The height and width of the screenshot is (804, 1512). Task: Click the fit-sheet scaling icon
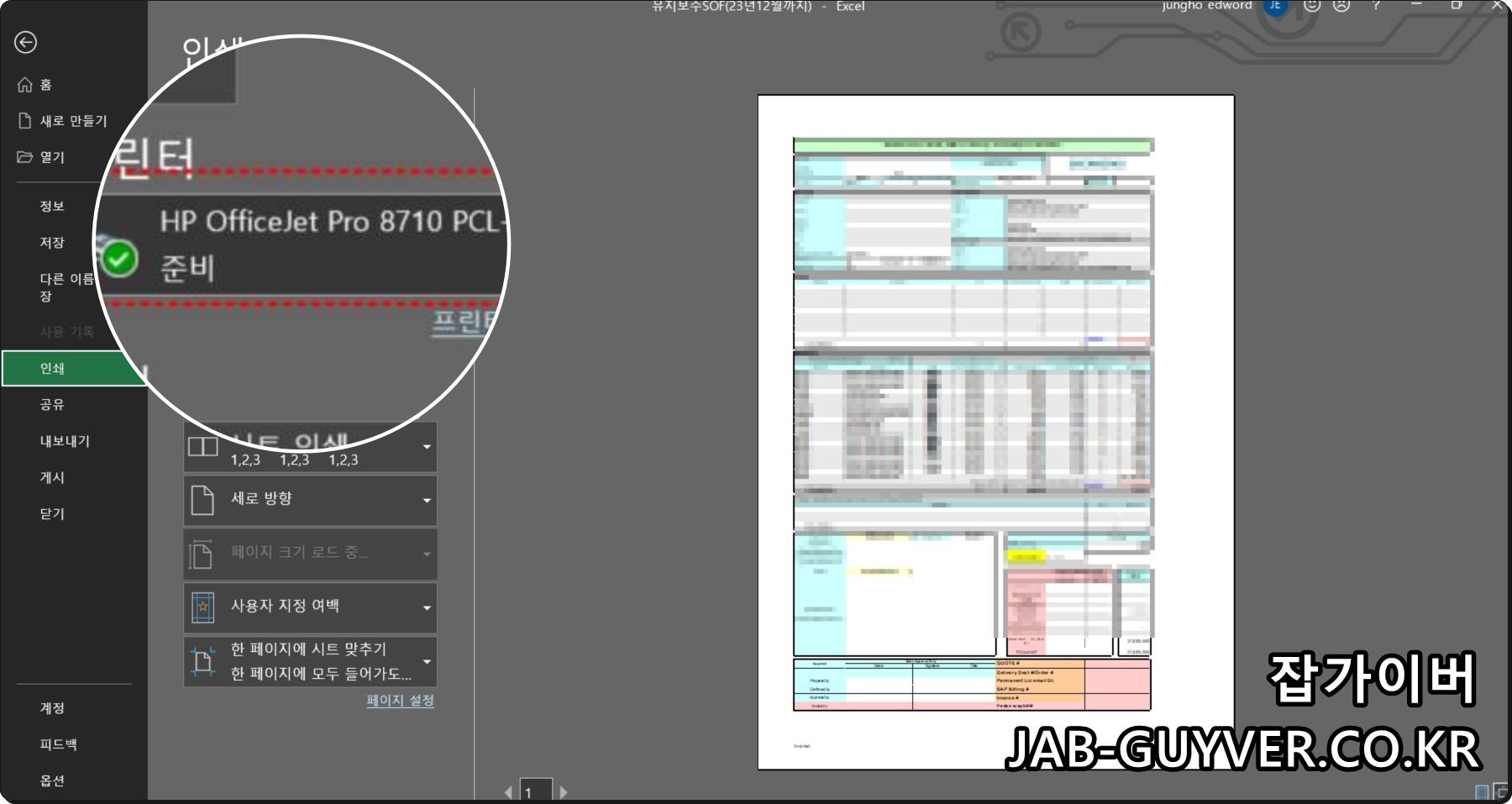click(202, 661)
